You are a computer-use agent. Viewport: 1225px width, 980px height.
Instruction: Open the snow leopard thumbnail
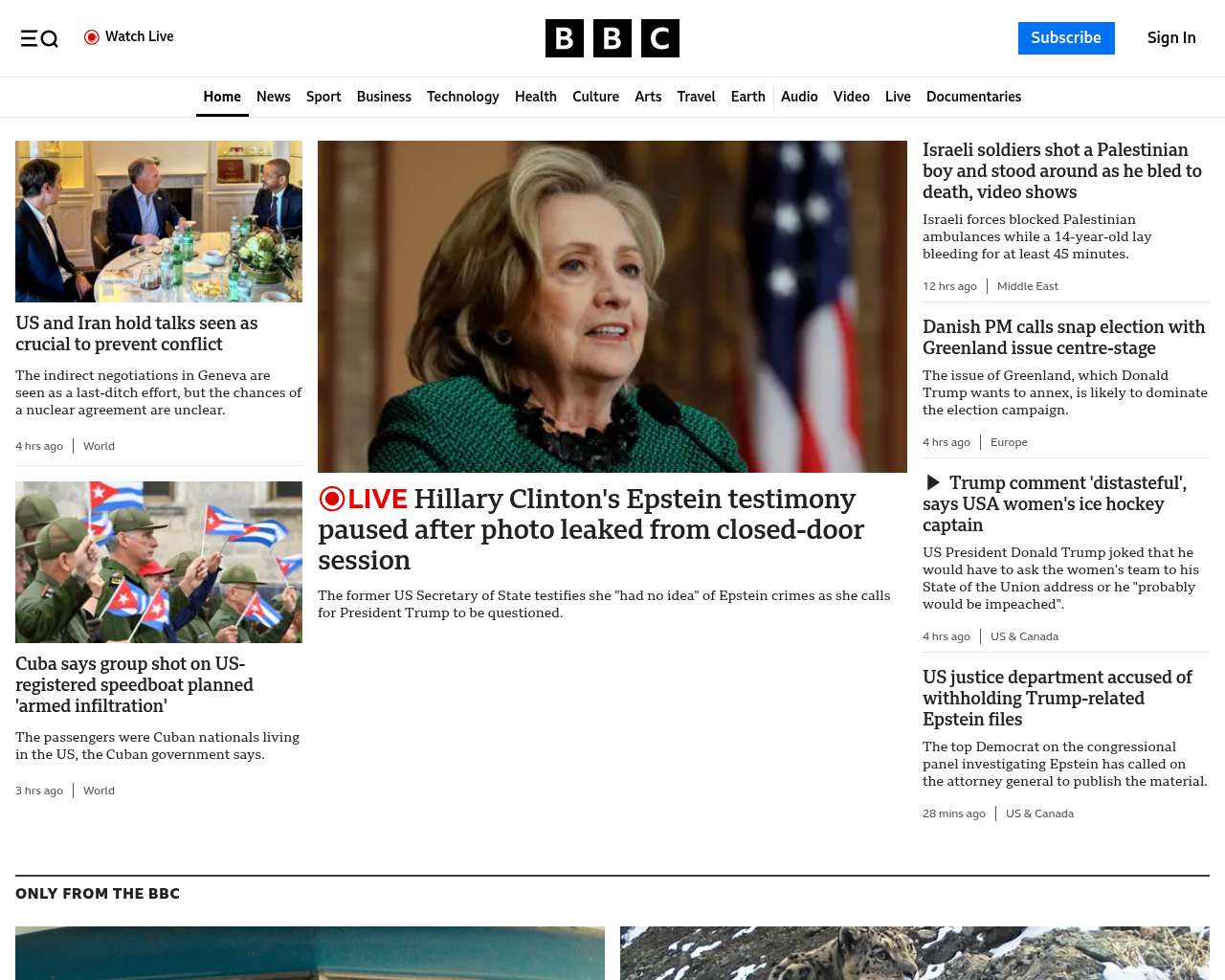915,953
